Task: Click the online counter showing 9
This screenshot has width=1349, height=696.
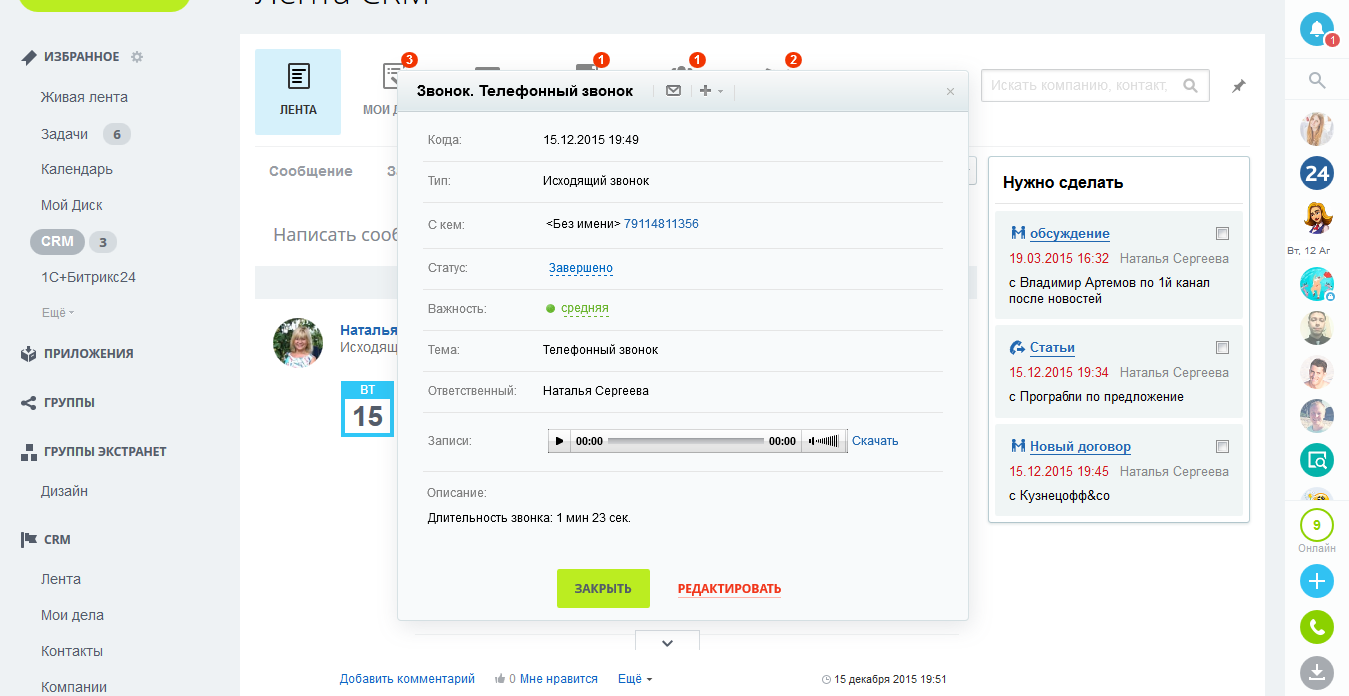Action: pyautogui.click(x=1317, y=526)
